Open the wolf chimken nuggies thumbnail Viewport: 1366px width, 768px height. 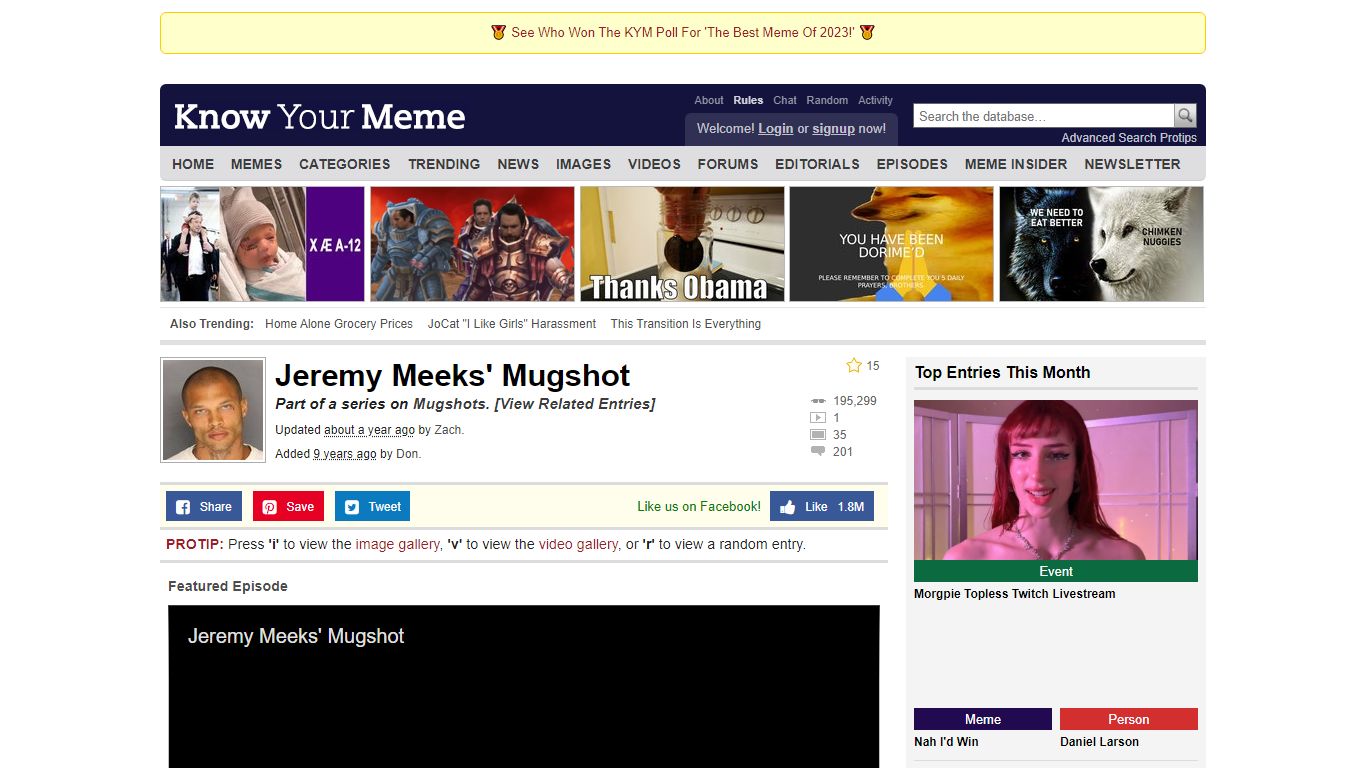pyautogui.click(x=1101, y=244)
